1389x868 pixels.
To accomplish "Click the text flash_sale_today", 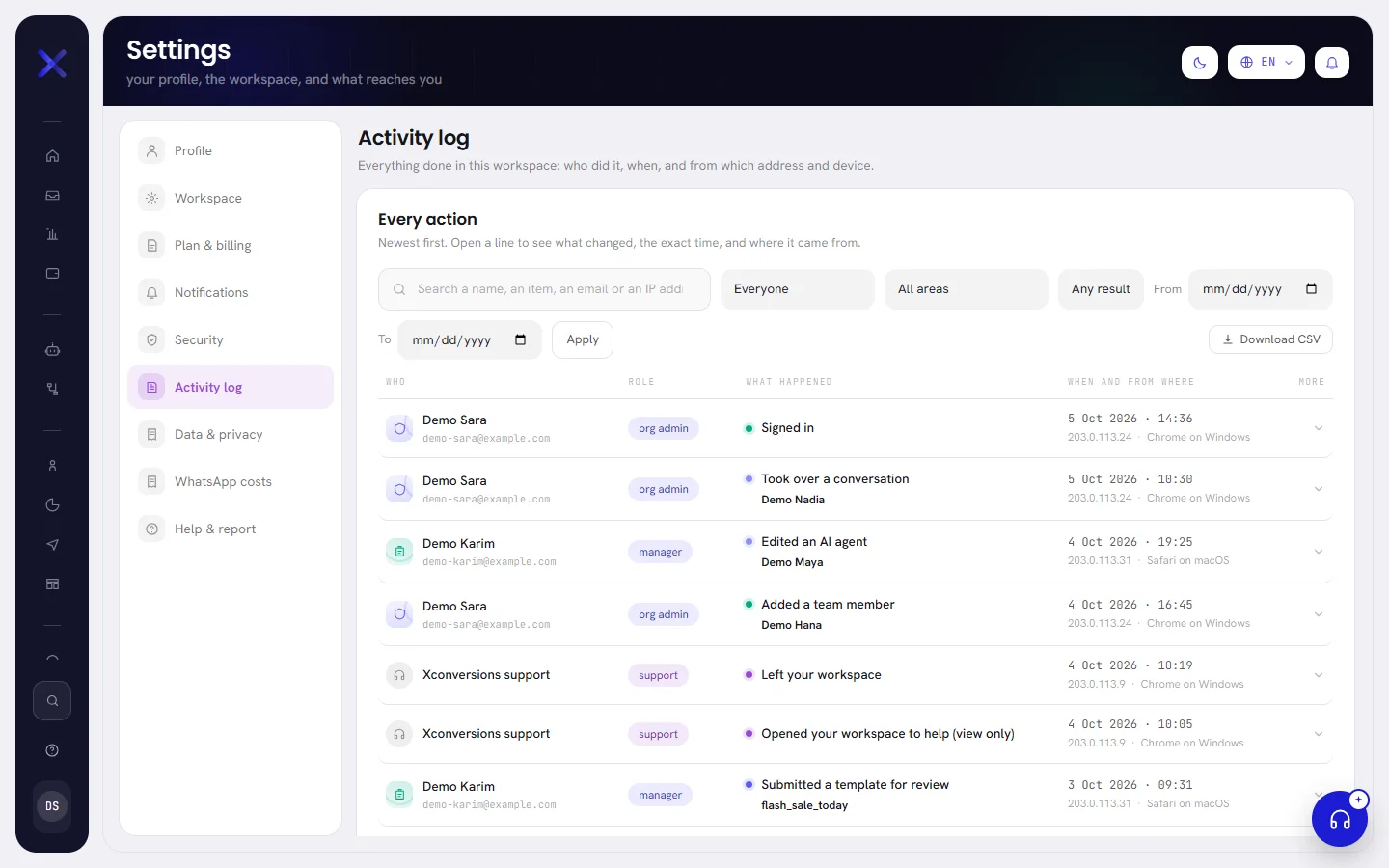I will click(804, 805).
